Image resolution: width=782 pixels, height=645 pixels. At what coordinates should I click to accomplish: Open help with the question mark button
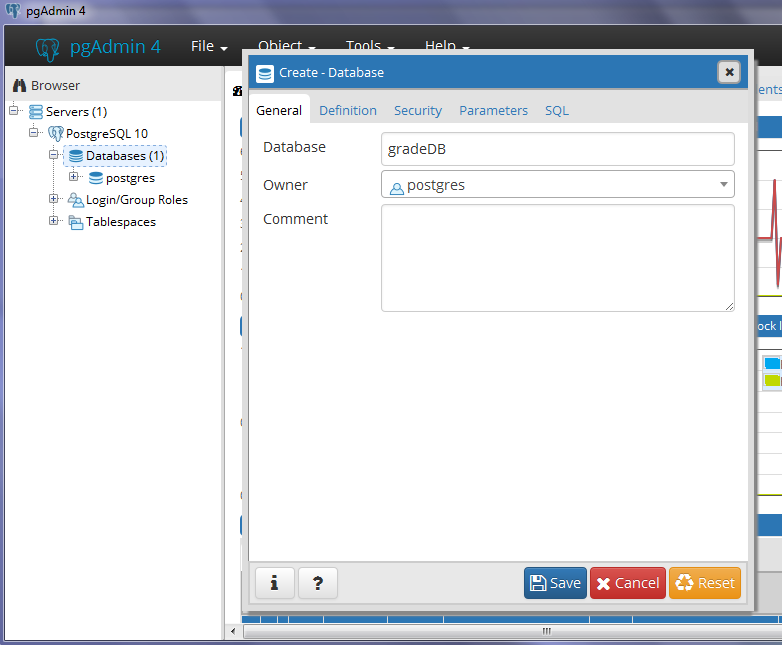[x=318, y=583]
